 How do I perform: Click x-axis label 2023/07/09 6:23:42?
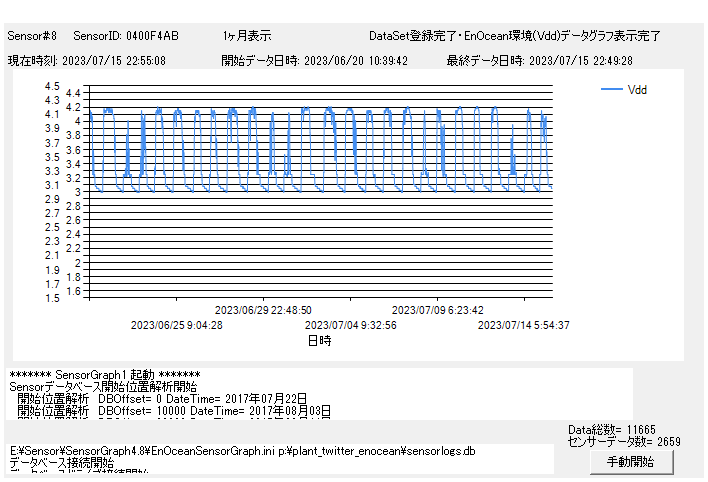tap(437, 310)
